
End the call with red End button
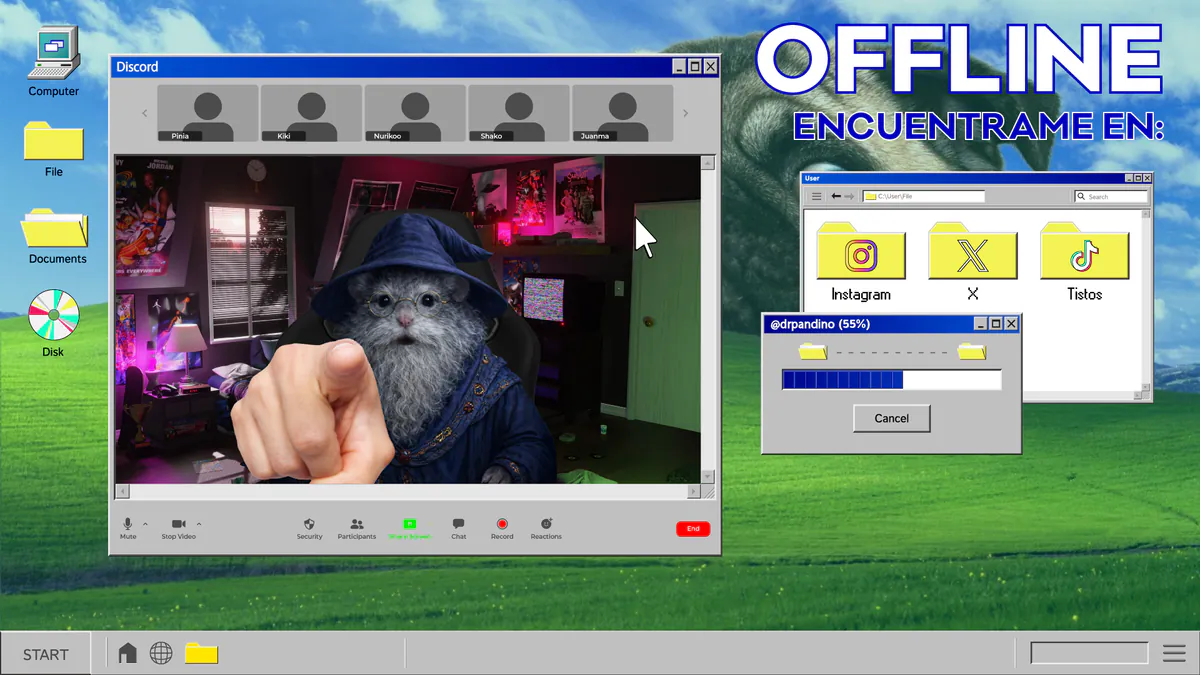(693, 528)
